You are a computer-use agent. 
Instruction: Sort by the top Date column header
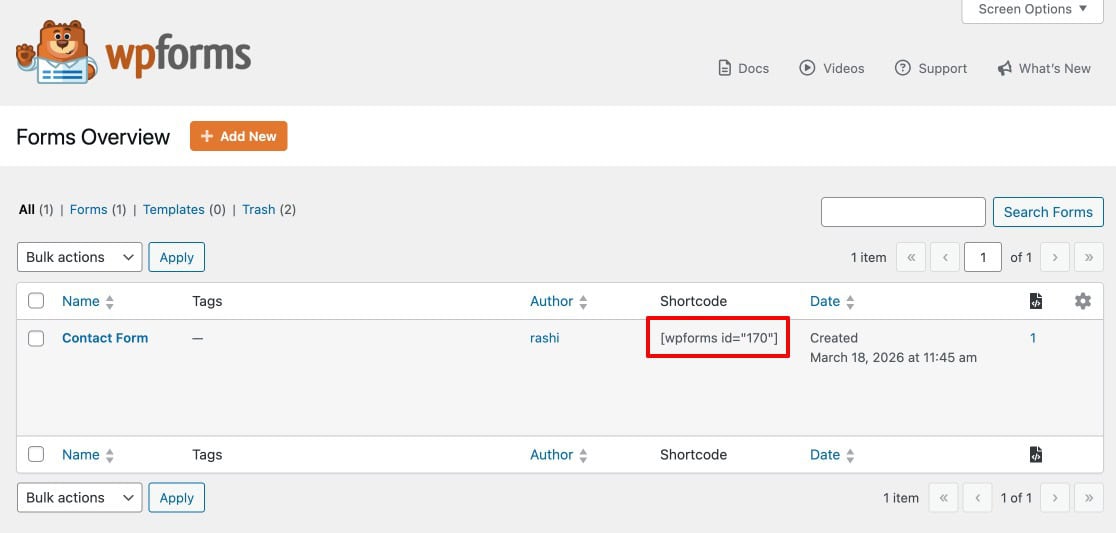(x=825, y=301)
